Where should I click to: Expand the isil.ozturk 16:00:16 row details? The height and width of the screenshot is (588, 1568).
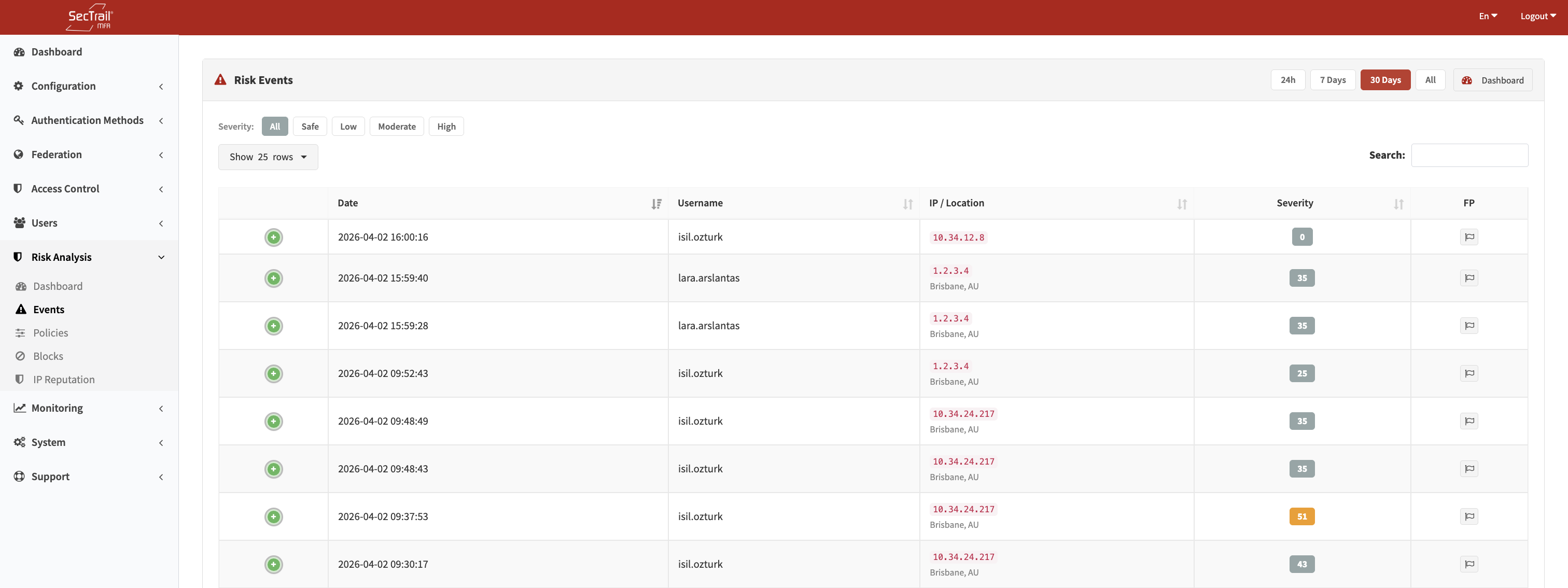pos(273,237)
